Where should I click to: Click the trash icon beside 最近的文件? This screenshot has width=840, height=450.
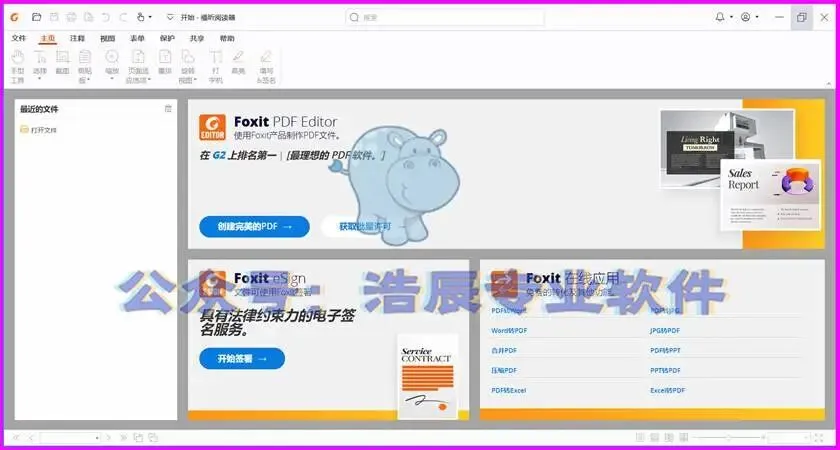168,109
